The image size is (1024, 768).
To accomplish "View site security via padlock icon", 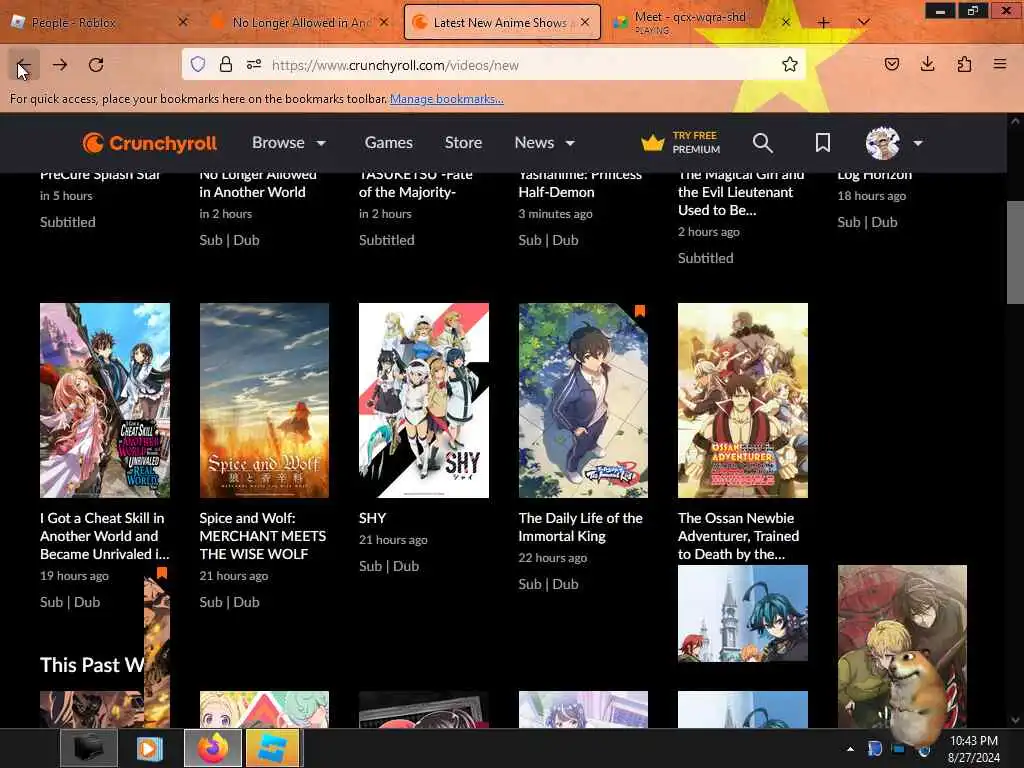I will 226,64.
